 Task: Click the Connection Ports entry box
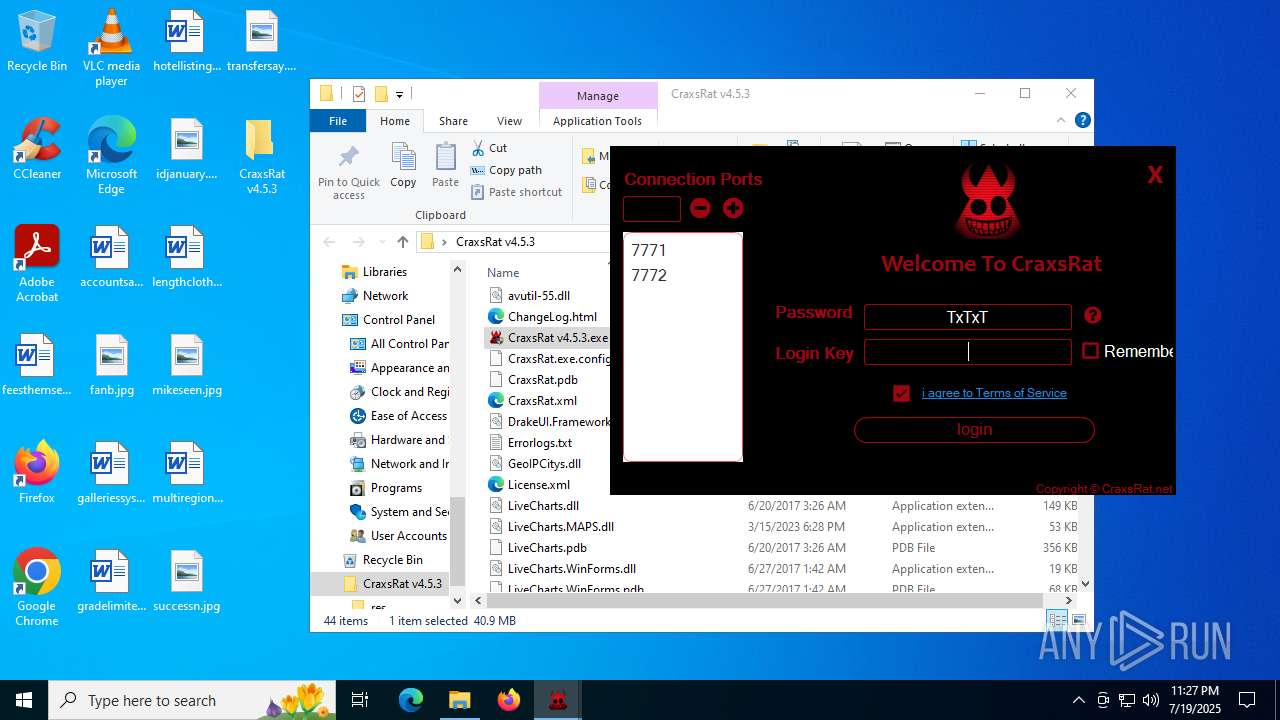coord(651,208)
